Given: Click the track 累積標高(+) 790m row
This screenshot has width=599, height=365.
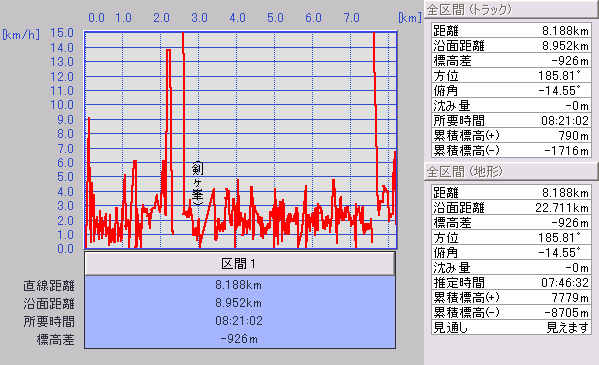Looking at the screenshot, I should tap(511, 135).
